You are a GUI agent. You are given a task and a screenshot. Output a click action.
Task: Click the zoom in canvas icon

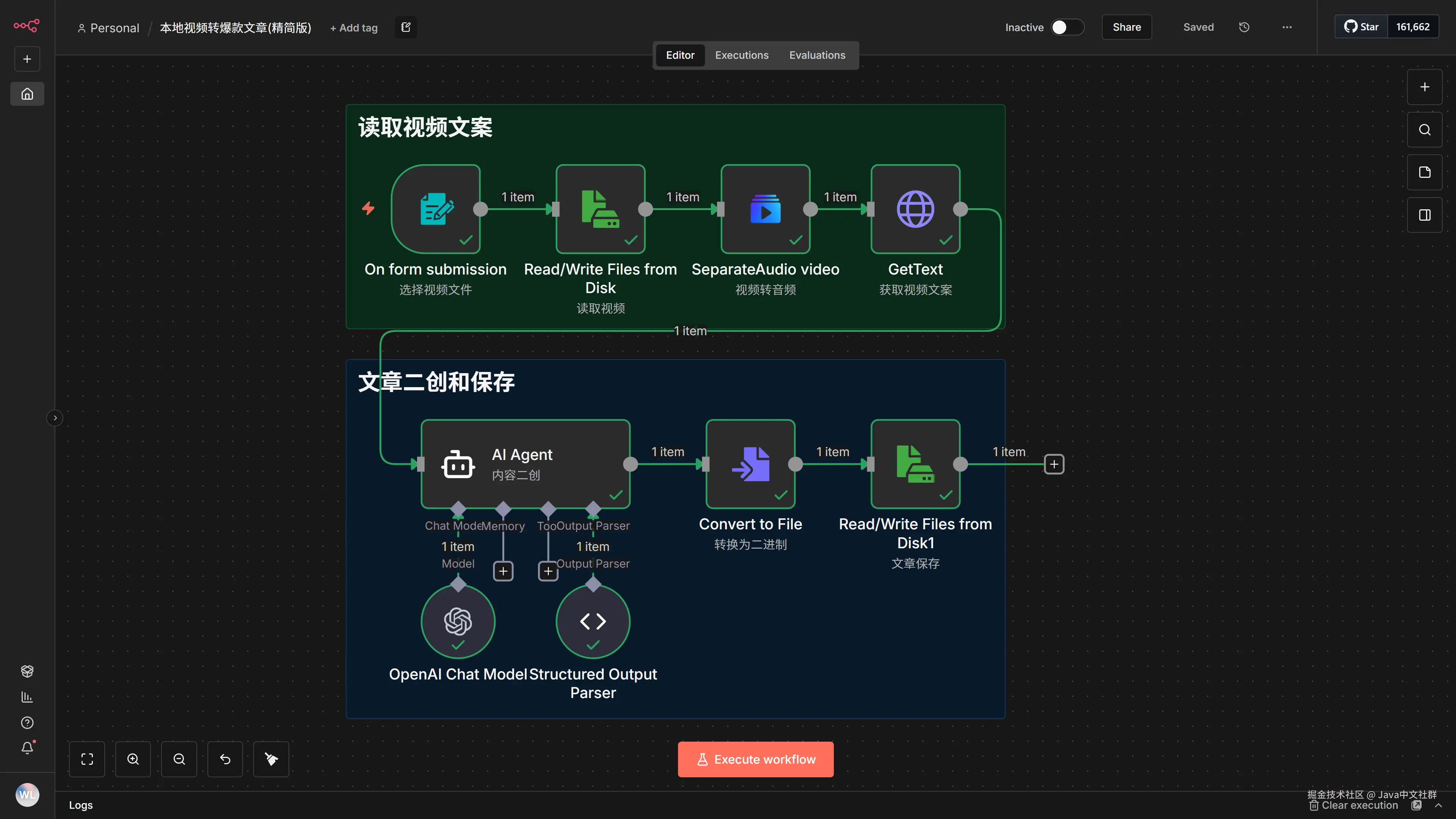(x=133, y=759)
